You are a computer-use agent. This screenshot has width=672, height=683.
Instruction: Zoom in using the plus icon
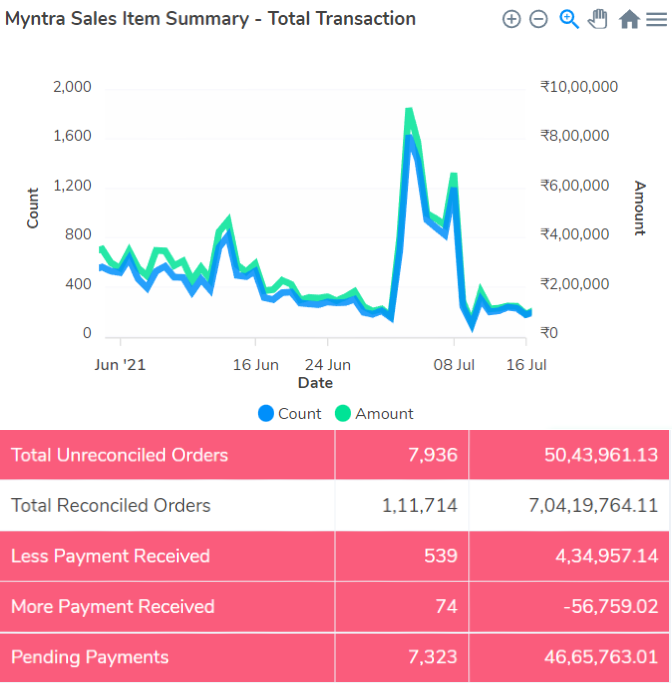(x=511, y=19)
